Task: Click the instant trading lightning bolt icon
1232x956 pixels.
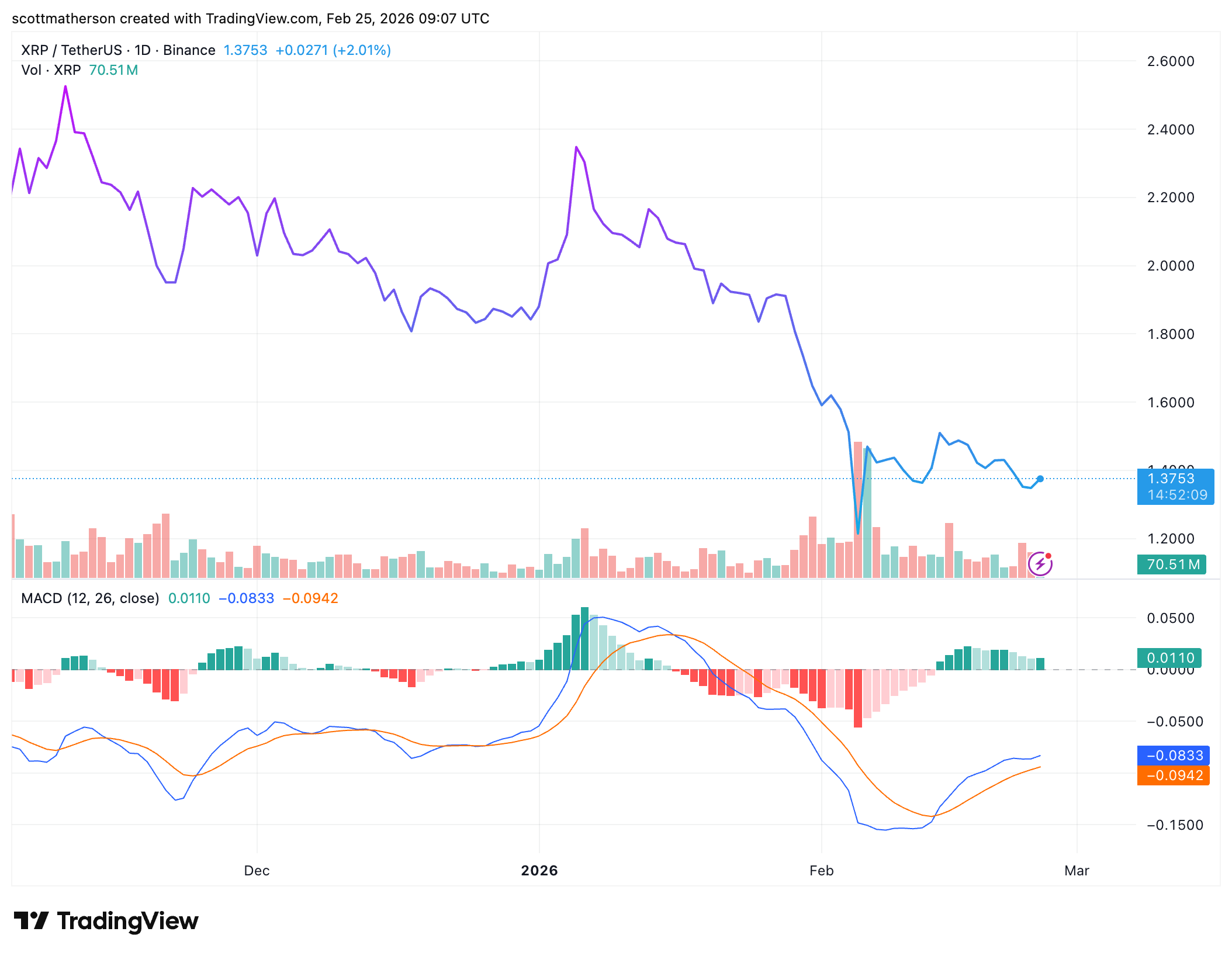Action: click(x=1040, y=563)
